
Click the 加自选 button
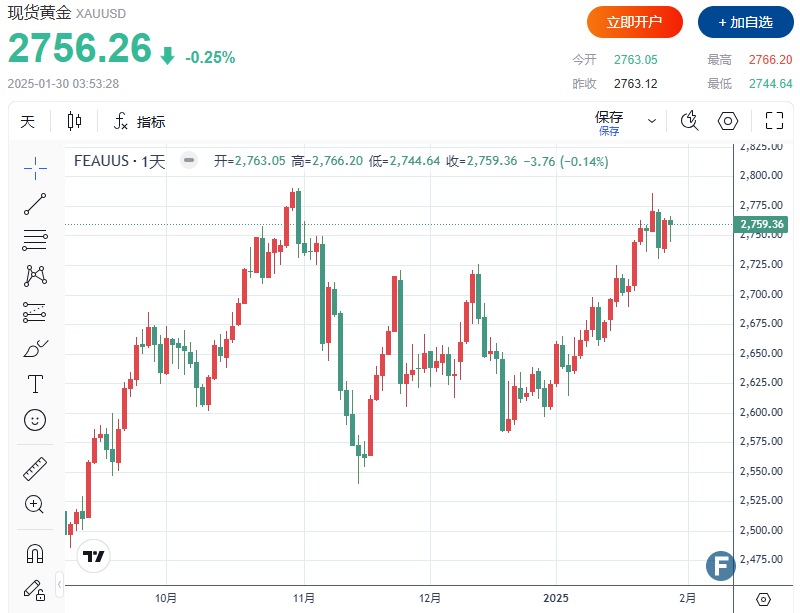[x=745, y=22]
